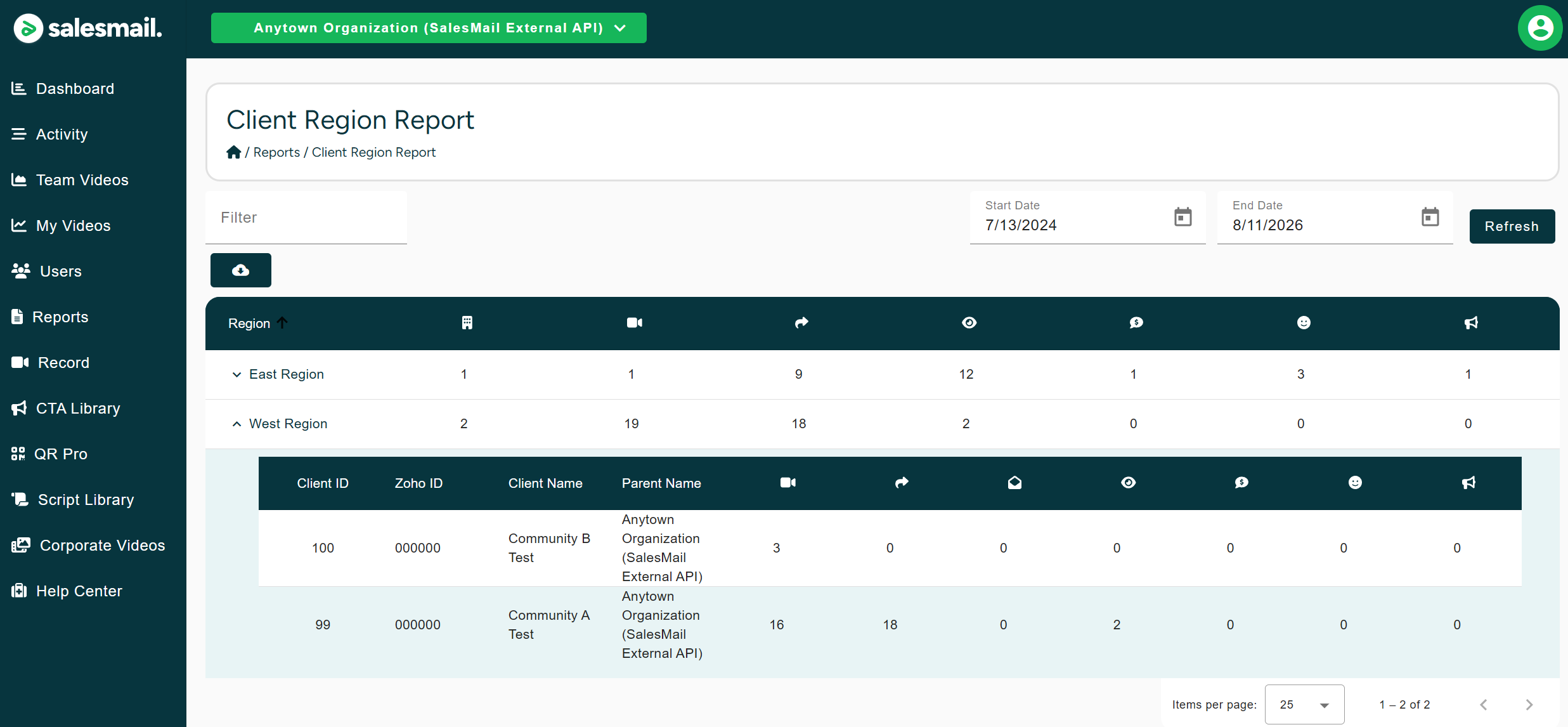This screenshot has height=727, width=1568.
Task: Click the West Region row label
Action: [288, 424]
